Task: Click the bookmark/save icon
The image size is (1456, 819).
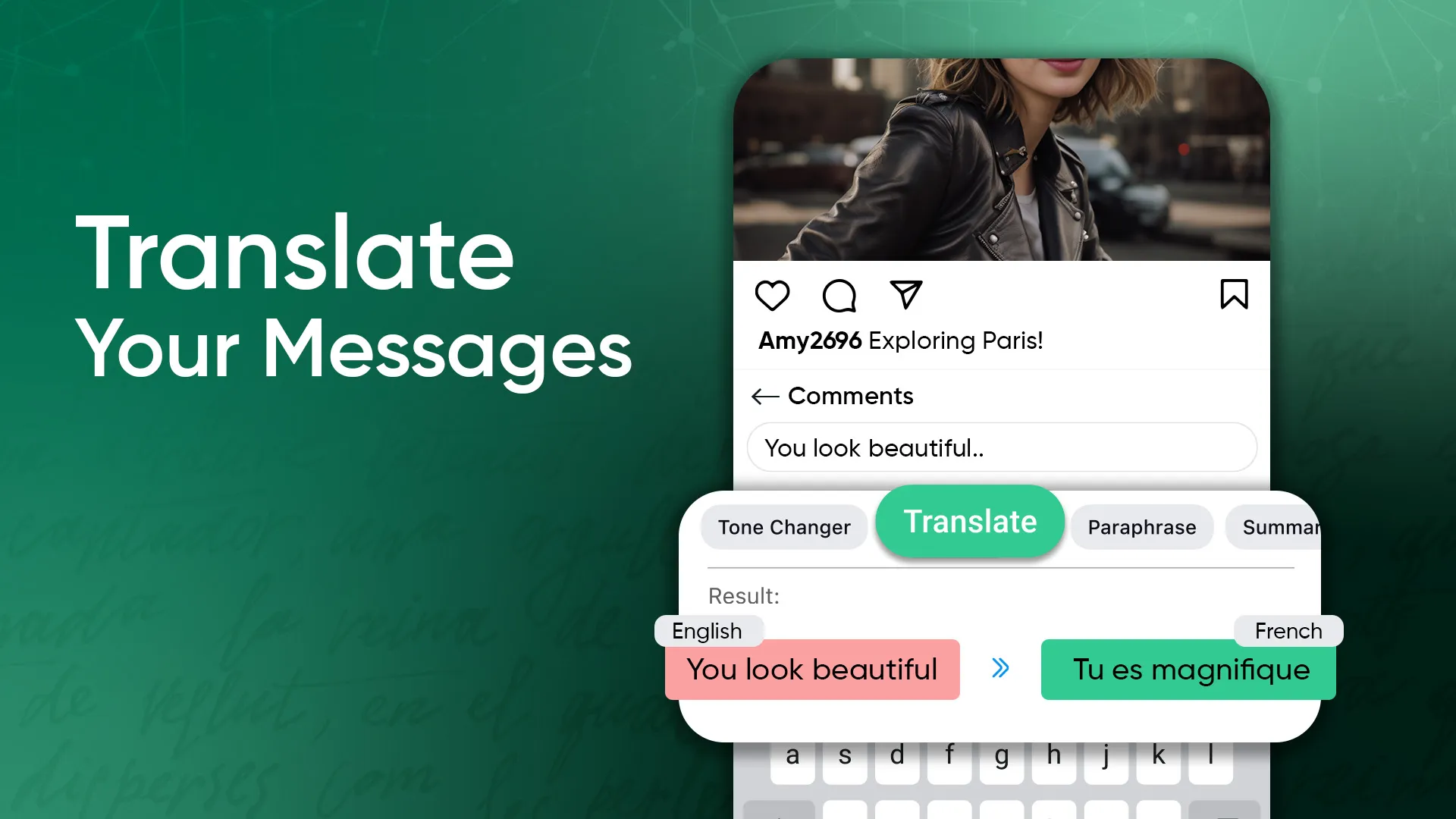Action: [1234, 295]
